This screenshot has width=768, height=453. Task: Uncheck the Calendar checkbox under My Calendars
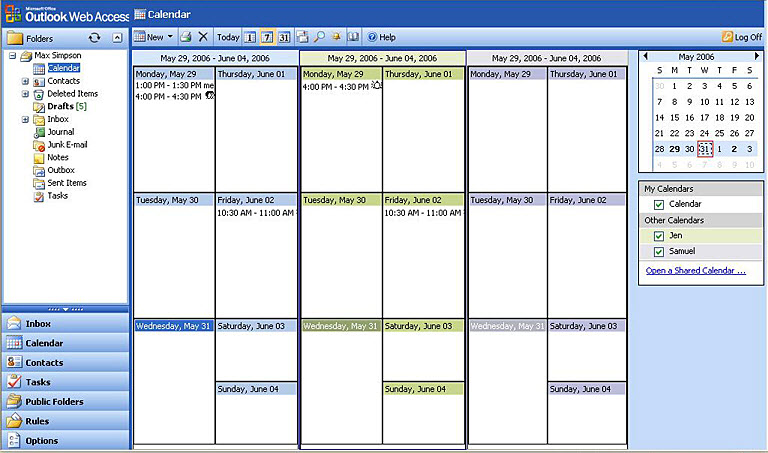(x=659, y=204)
